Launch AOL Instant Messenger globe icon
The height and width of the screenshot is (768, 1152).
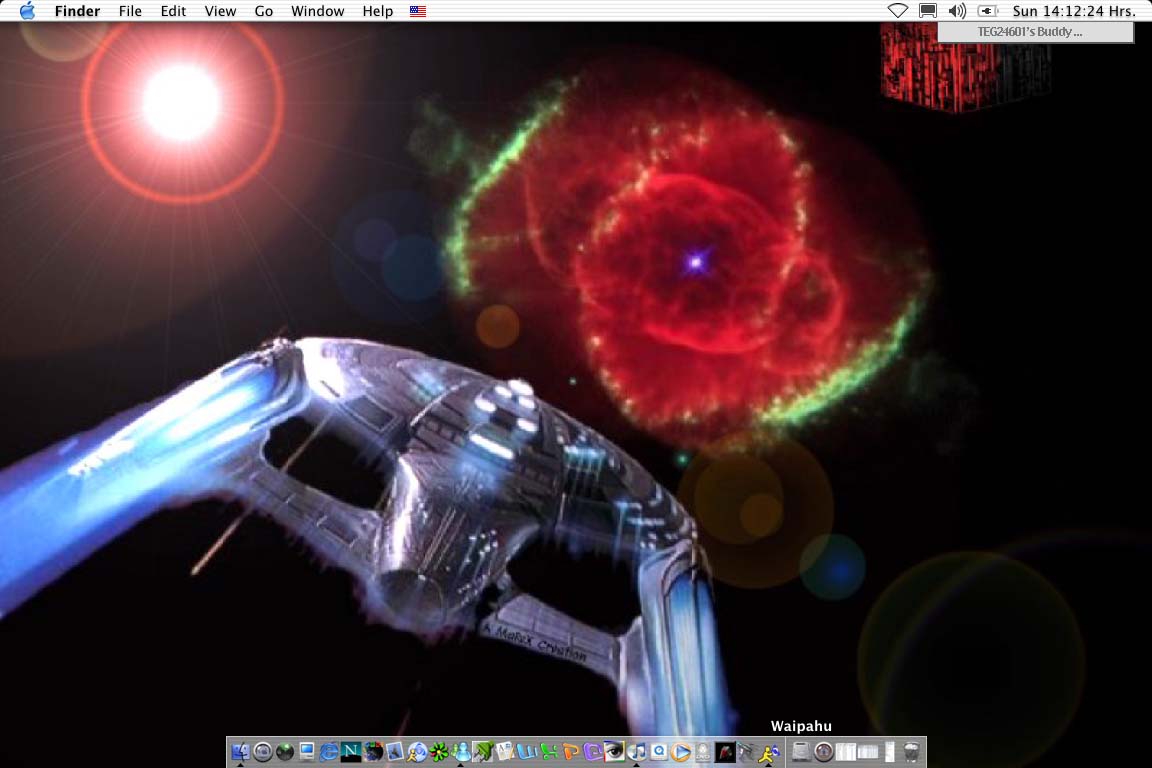coord(417,752)
